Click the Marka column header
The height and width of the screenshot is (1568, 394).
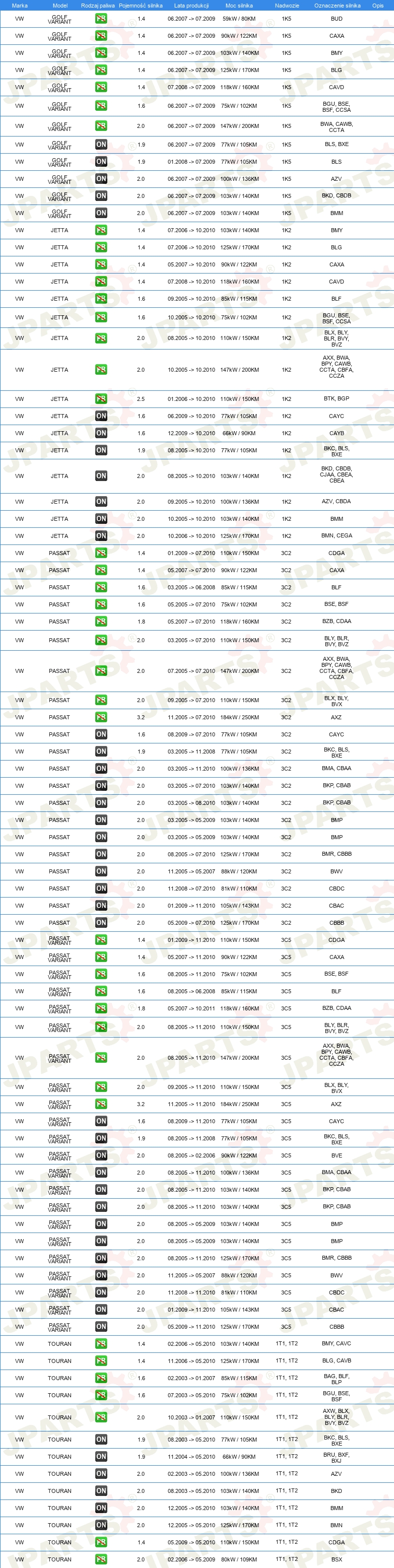(x=20, y=6)
